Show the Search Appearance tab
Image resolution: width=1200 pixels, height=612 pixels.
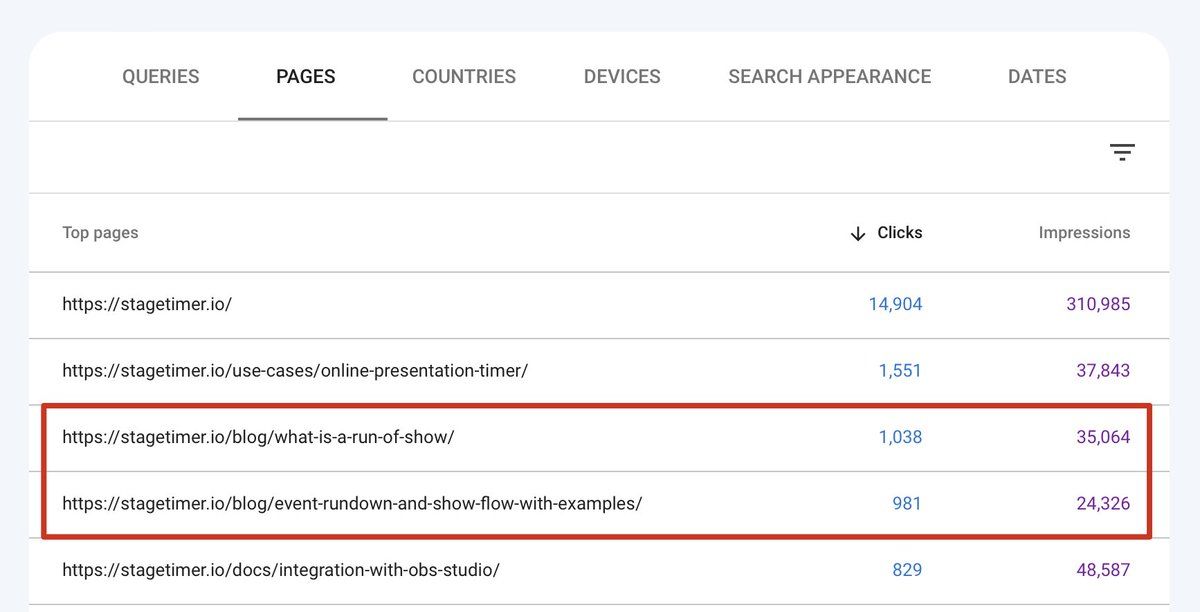tap(829, 77)
